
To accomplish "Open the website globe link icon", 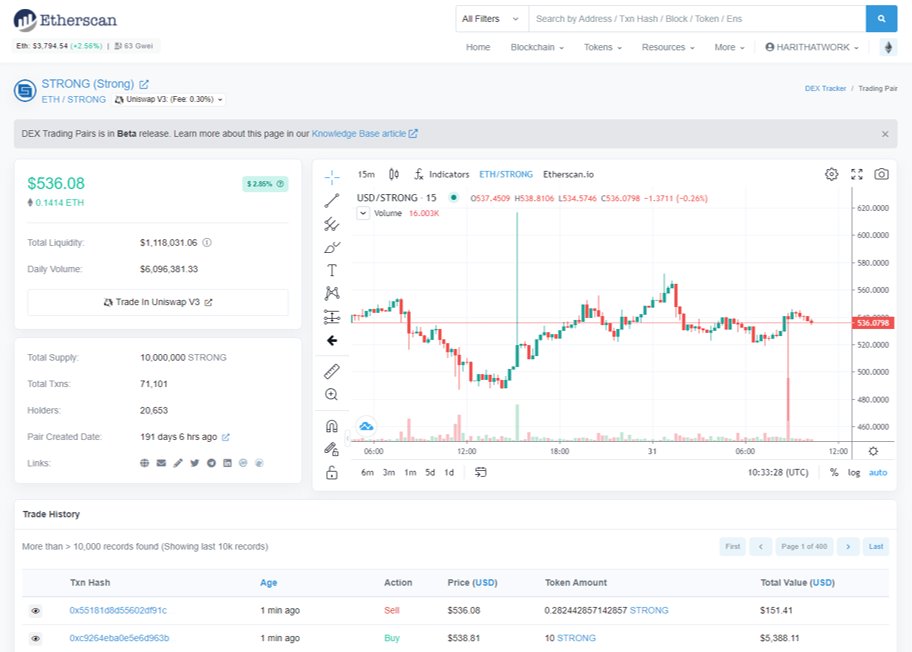I will pos(144,463).
